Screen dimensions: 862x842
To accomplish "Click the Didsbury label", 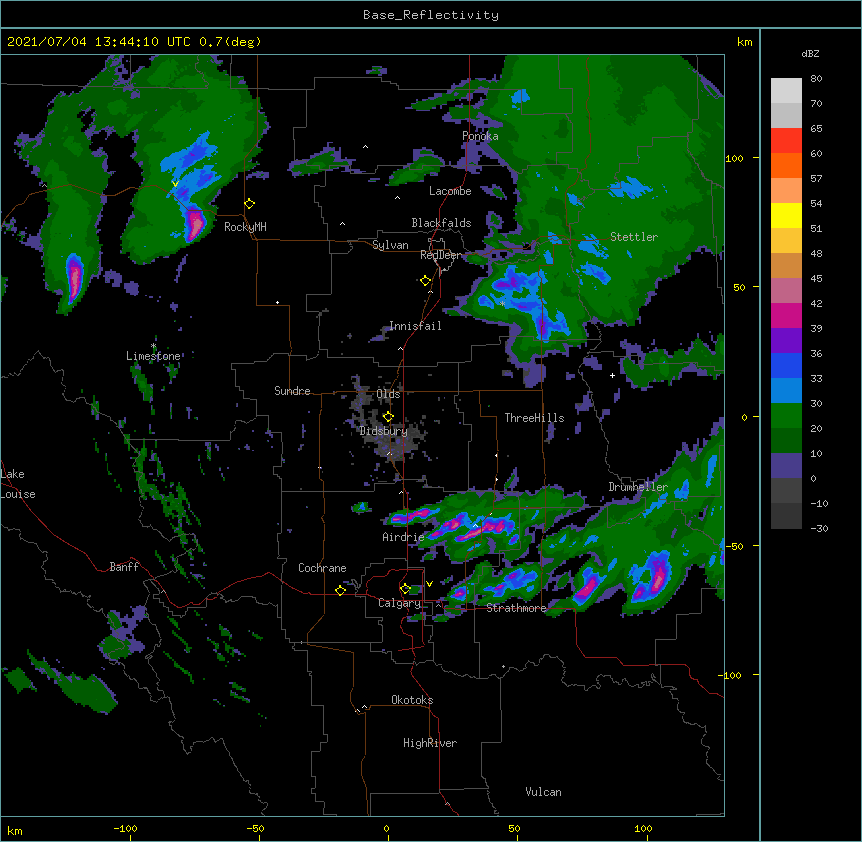I will tap(383, 431).
